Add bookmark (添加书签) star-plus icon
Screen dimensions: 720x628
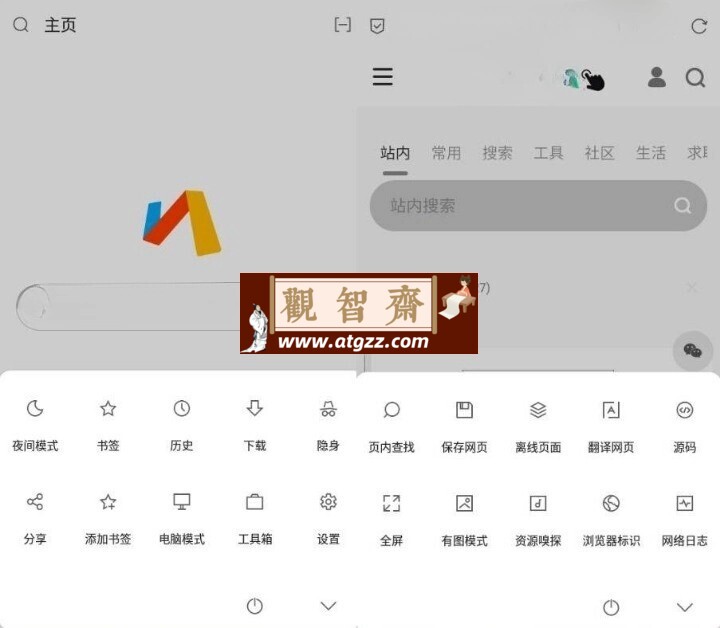click(108, 502)
